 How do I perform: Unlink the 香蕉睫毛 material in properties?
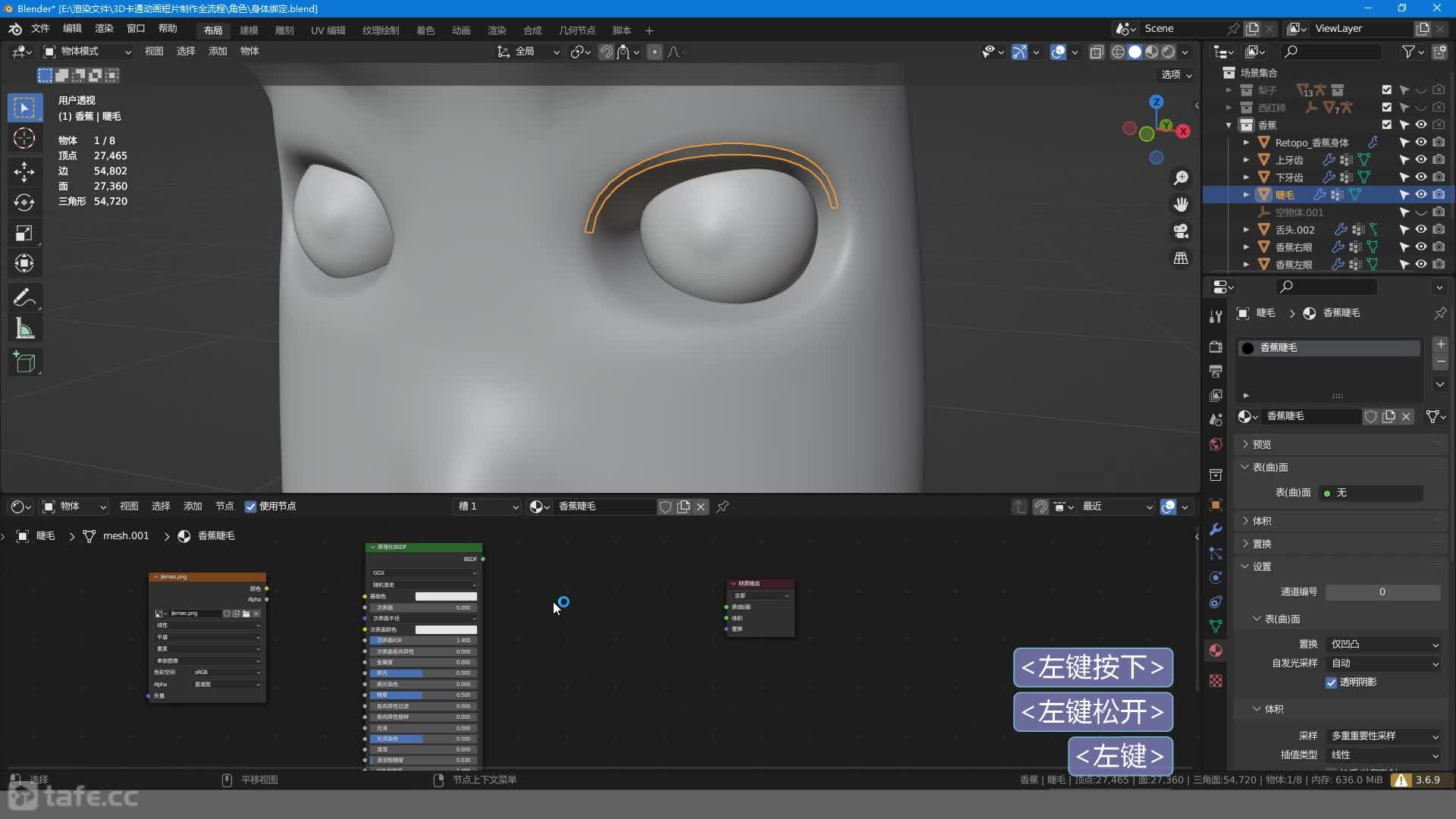tap(1407, 416)
